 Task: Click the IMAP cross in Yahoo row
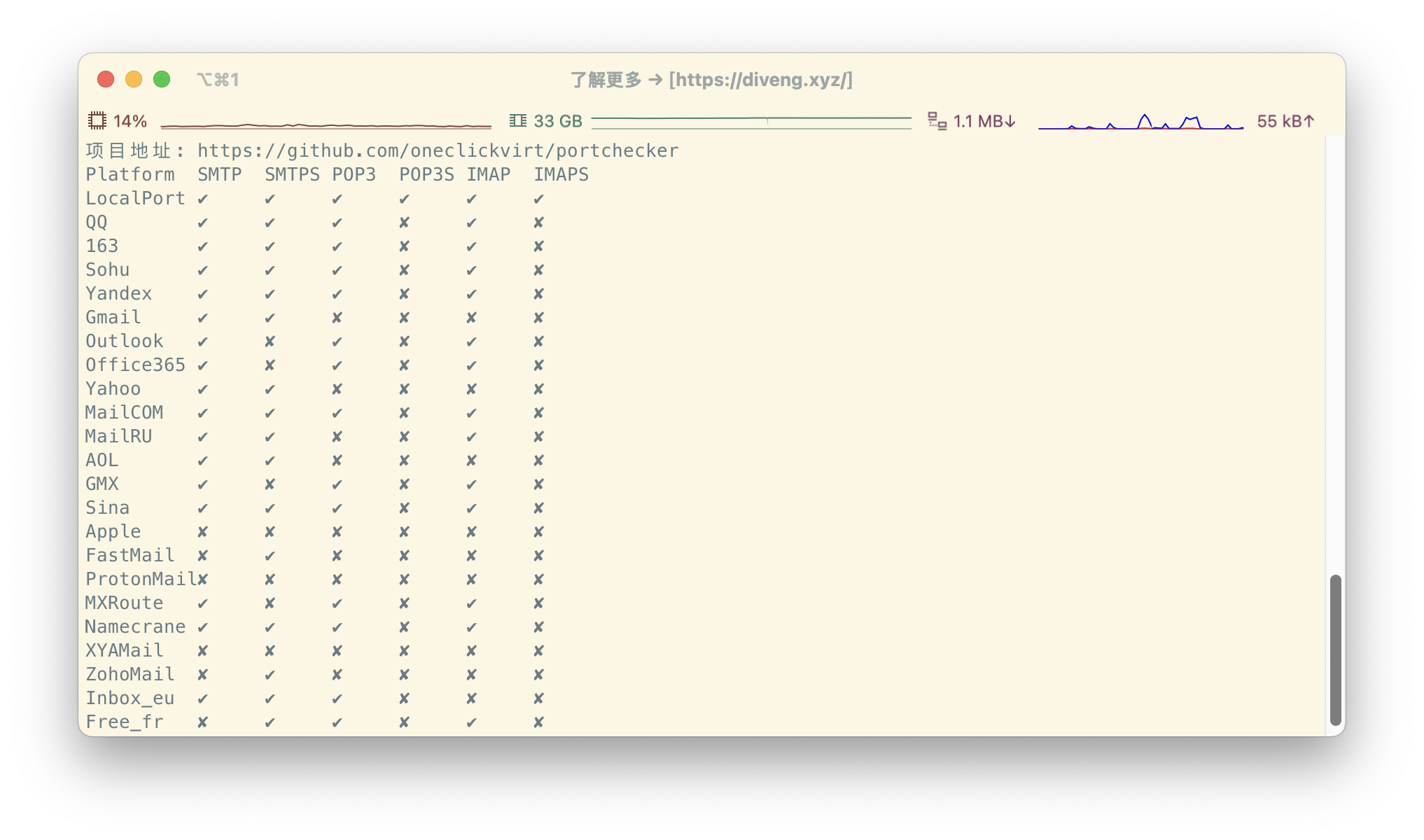(472, 389)
